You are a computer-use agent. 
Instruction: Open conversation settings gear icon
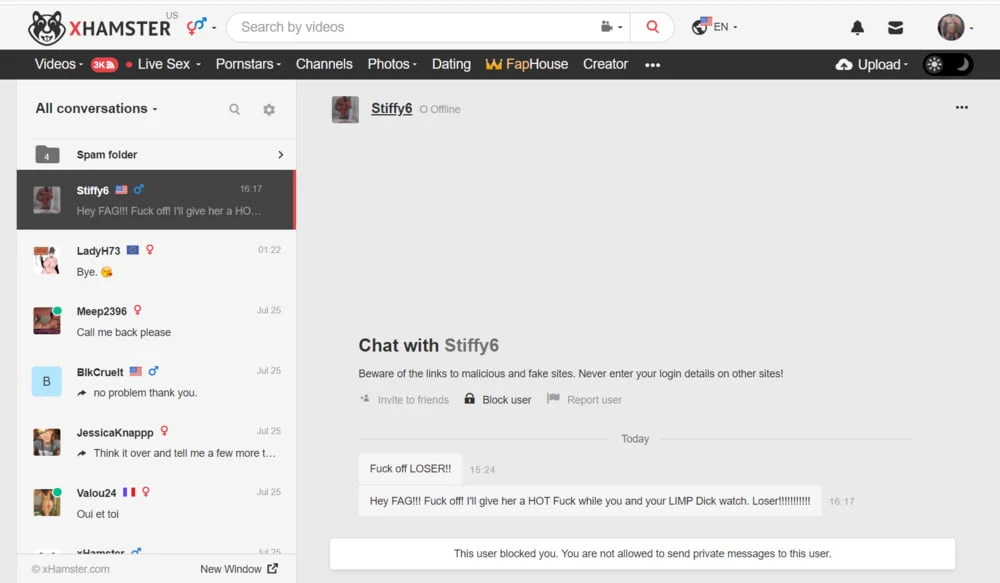[269, 109]
